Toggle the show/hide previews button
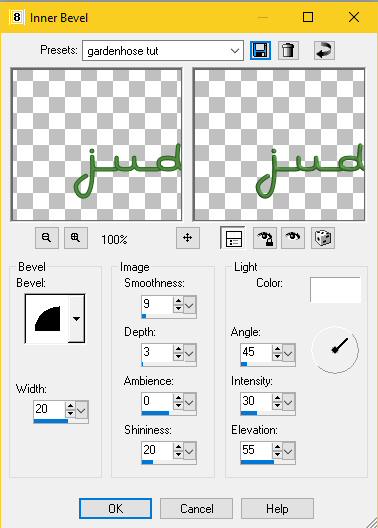 pos(233,238)
